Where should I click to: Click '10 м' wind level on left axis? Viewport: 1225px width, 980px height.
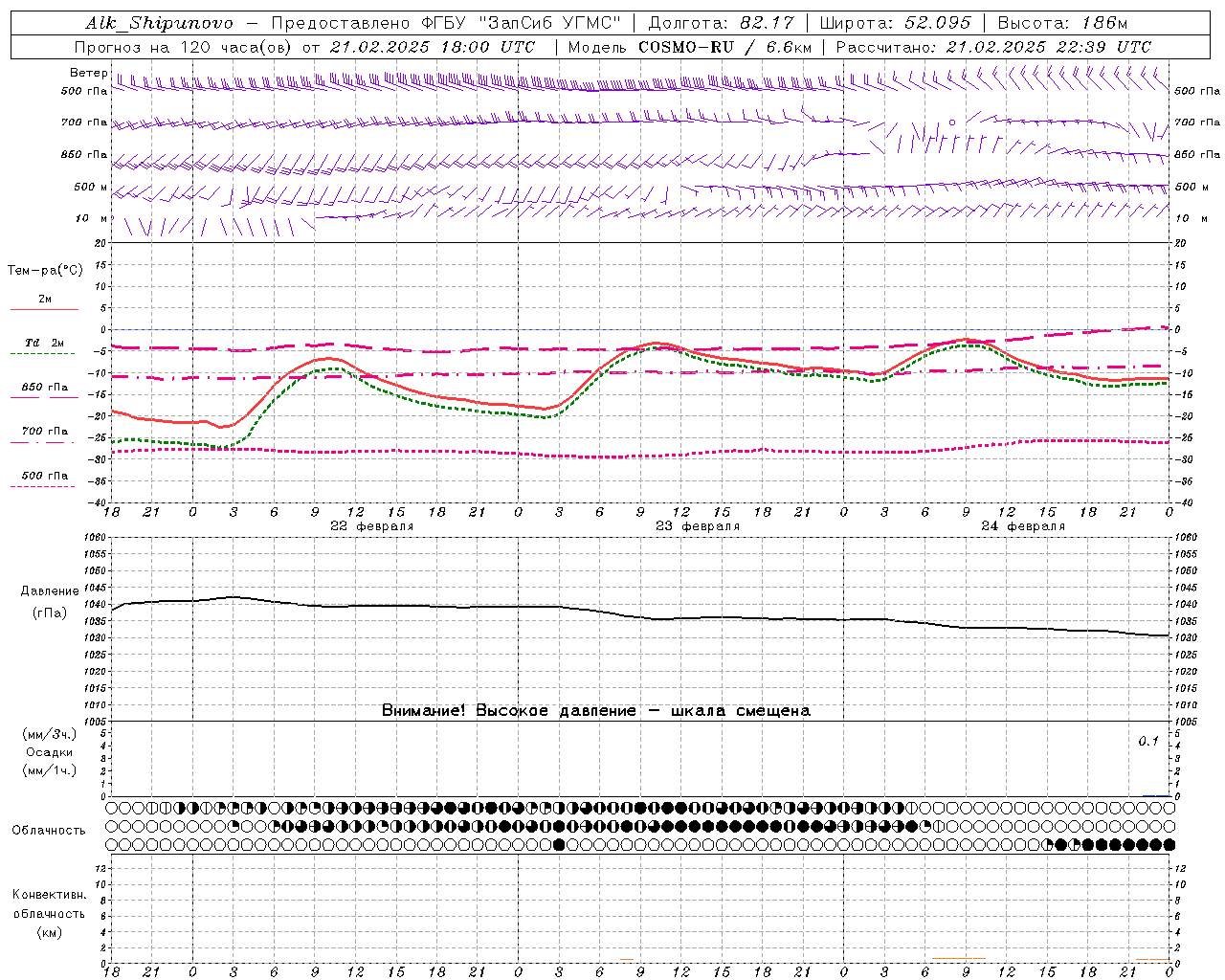(91, 218)
